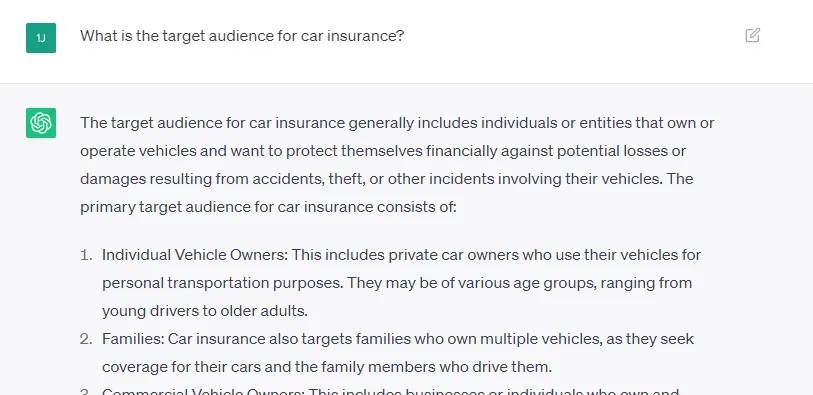Screen dimensions: 813x395
Task: Click the green 1J user avatar
Action: (41, 38)
